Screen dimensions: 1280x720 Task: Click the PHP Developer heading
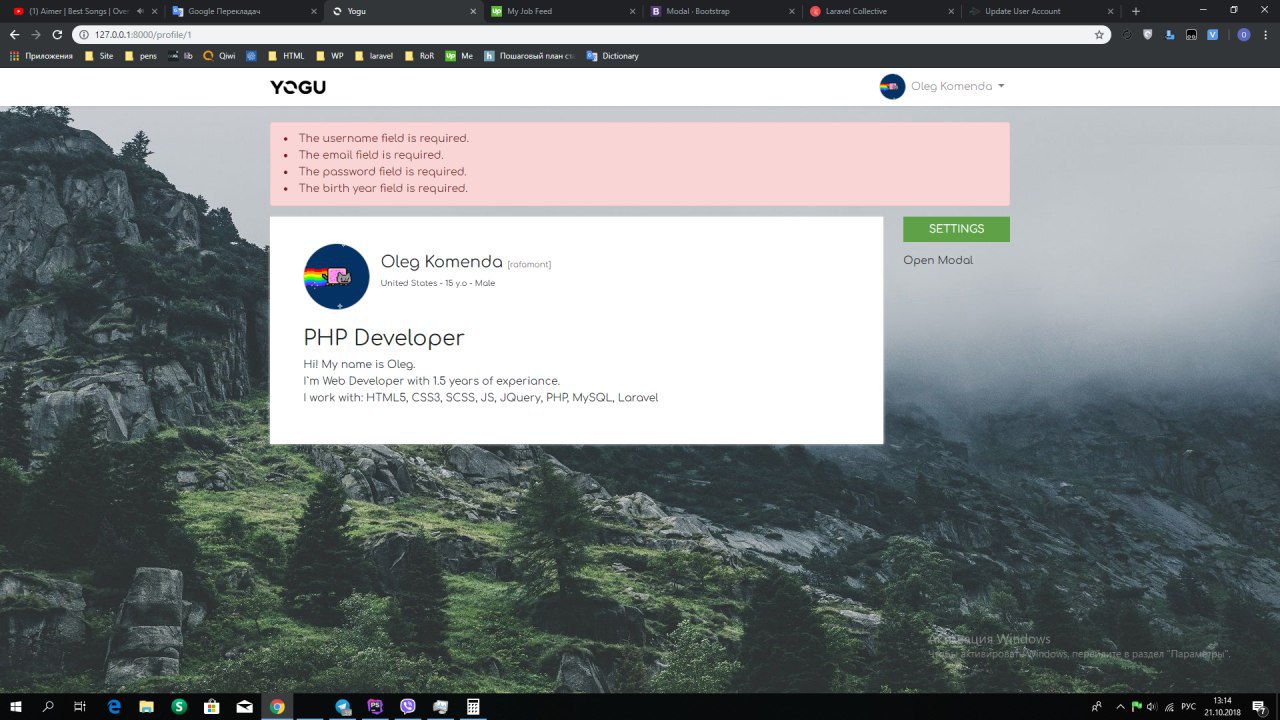(384, 338)
